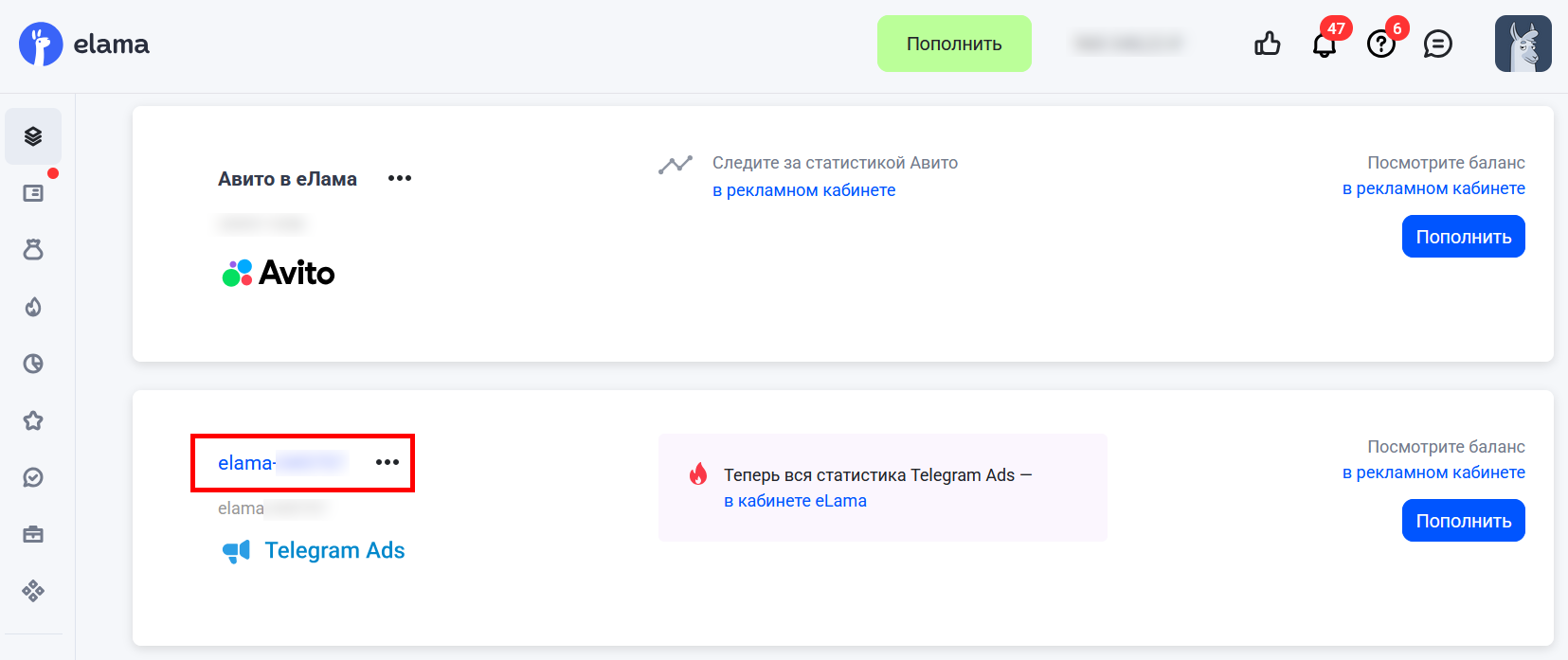The image size is (1568, 660).
Task: Click the star icon in sidebar
Action: click(33, 420)
